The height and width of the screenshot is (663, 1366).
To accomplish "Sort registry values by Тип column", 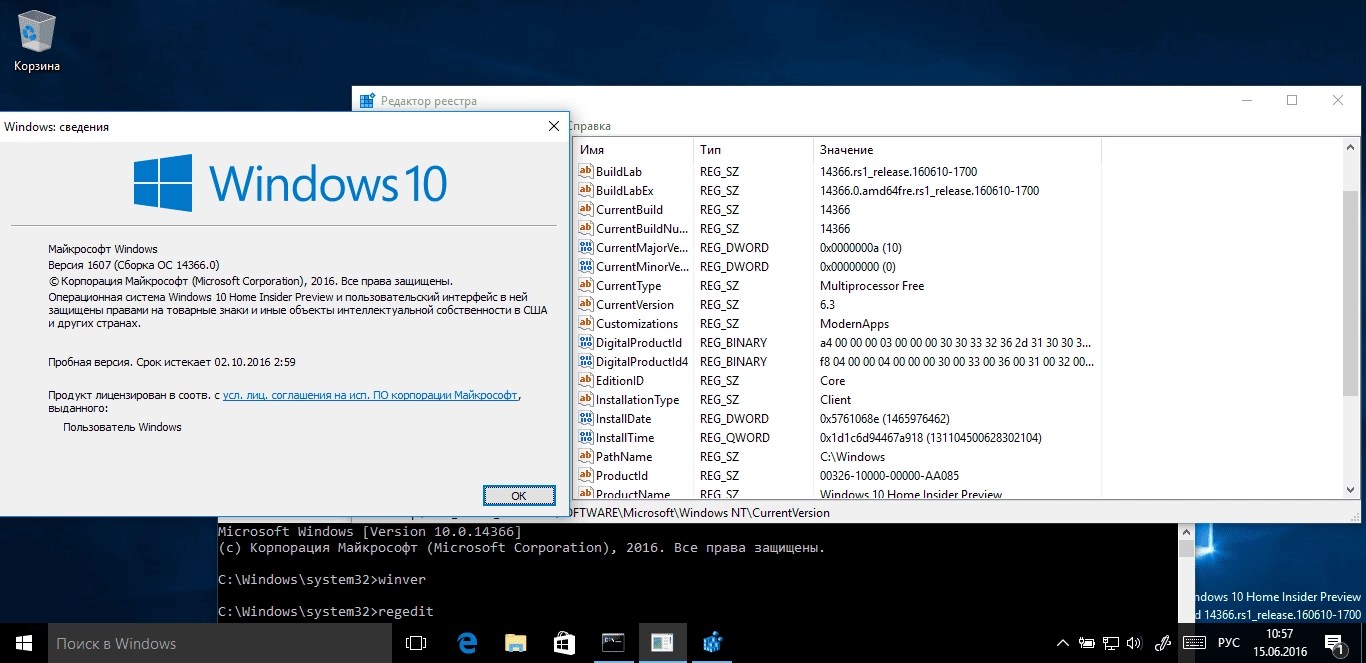I will [754, 149].
